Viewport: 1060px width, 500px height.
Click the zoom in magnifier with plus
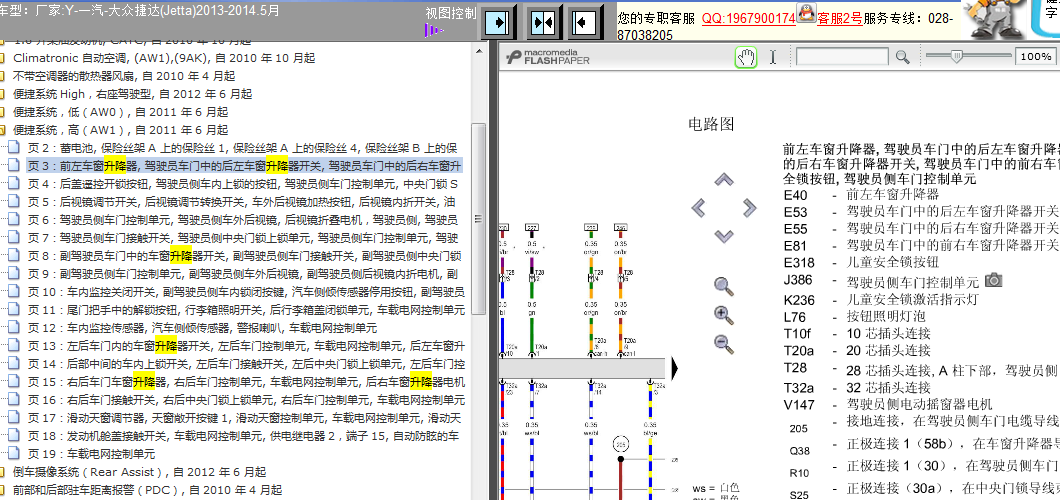pos(723,315)
